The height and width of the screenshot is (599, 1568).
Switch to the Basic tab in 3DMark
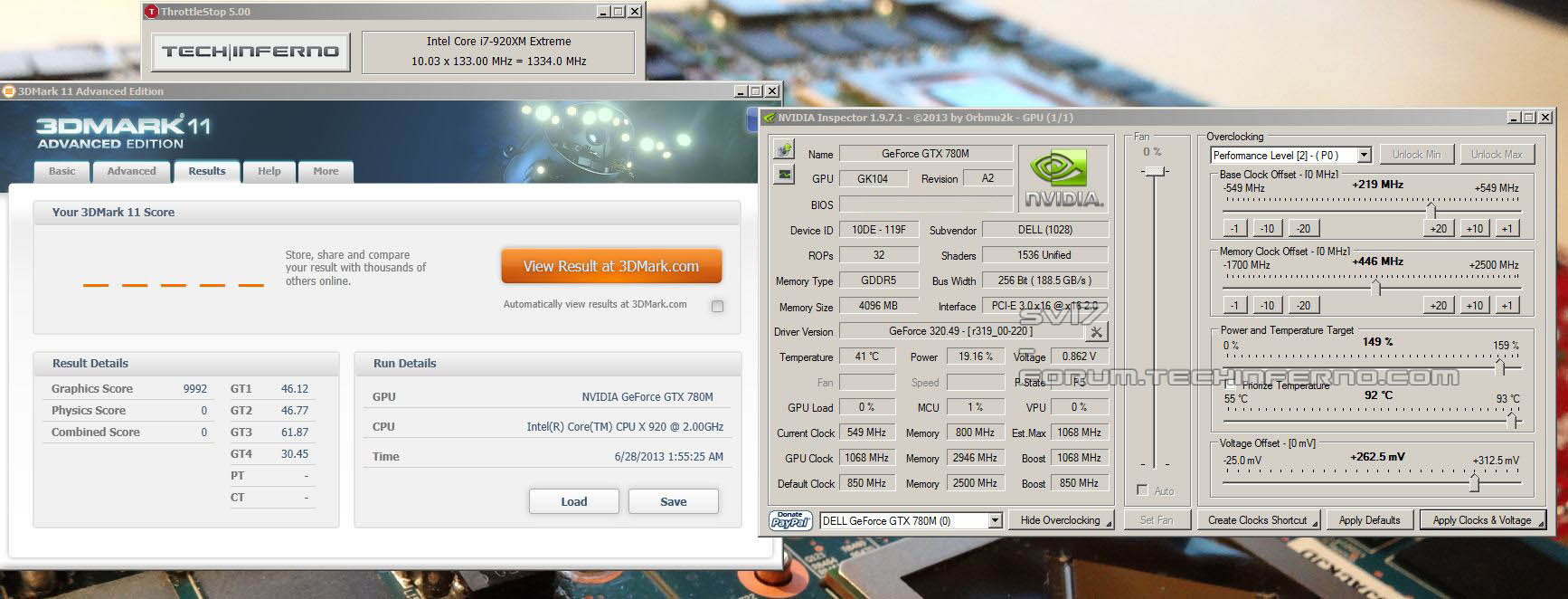tap(62, 171)
